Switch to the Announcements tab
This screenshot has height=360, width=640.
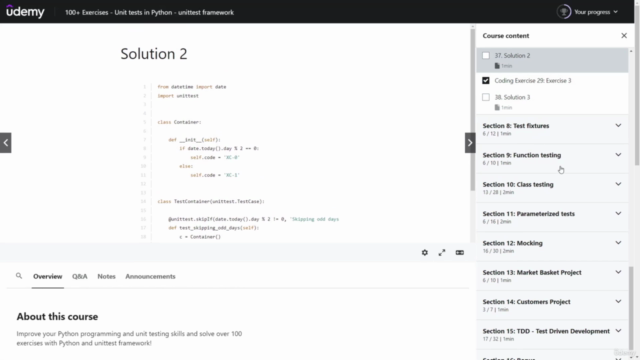click(150, 276)
